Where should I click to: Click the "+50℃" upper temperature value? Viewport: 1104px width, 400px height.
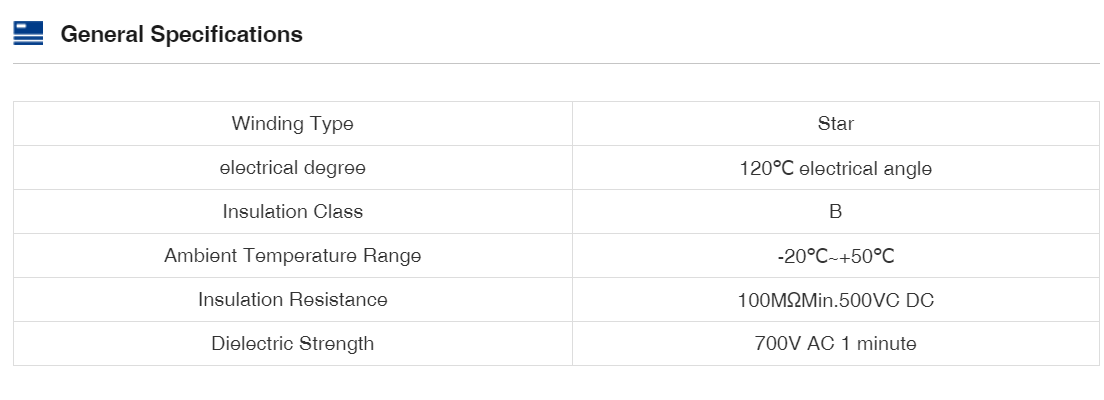coord(867,256)
